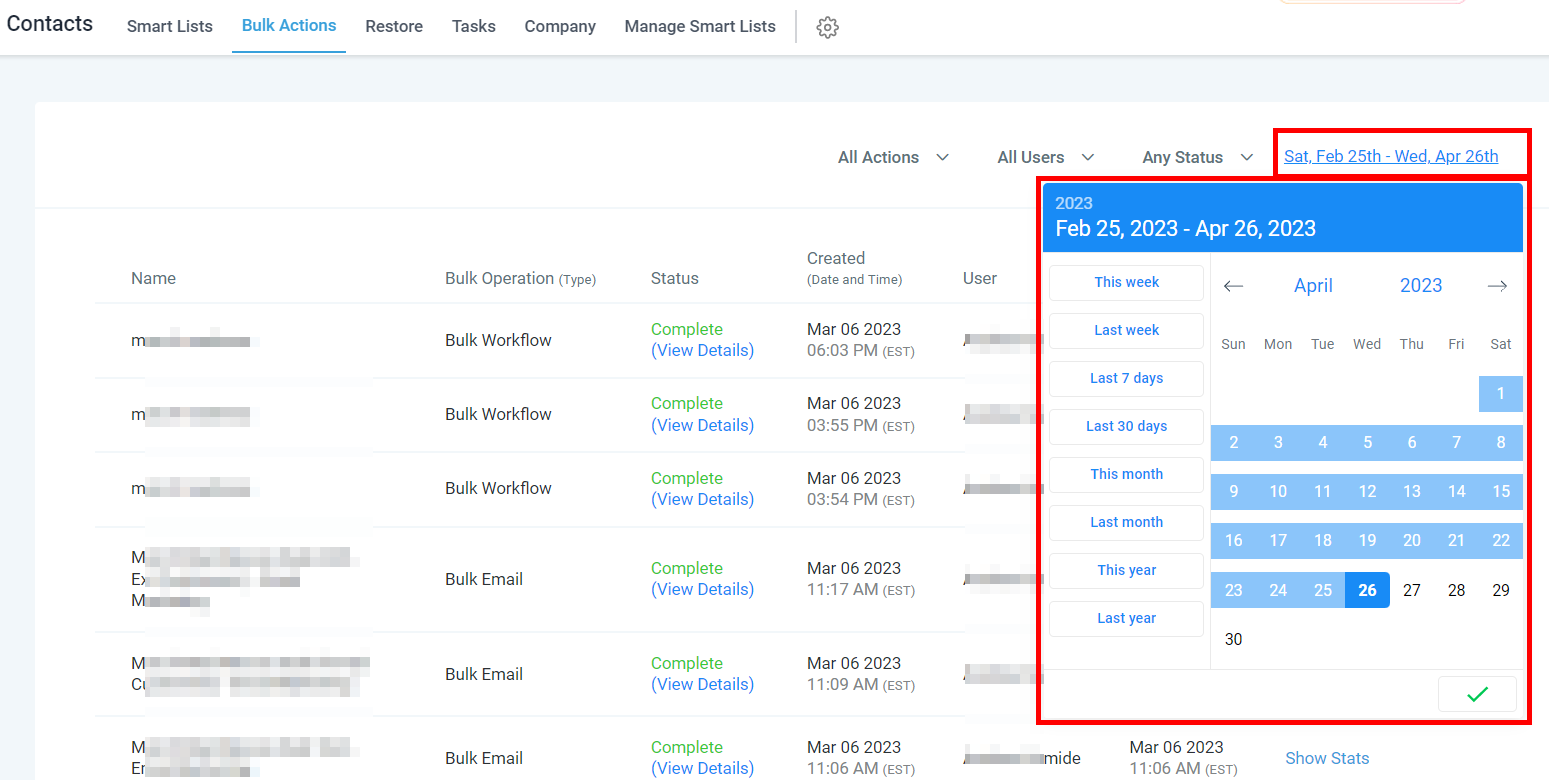
Task: Pick the Last year preset
Action: click(x=1126, y=618)
